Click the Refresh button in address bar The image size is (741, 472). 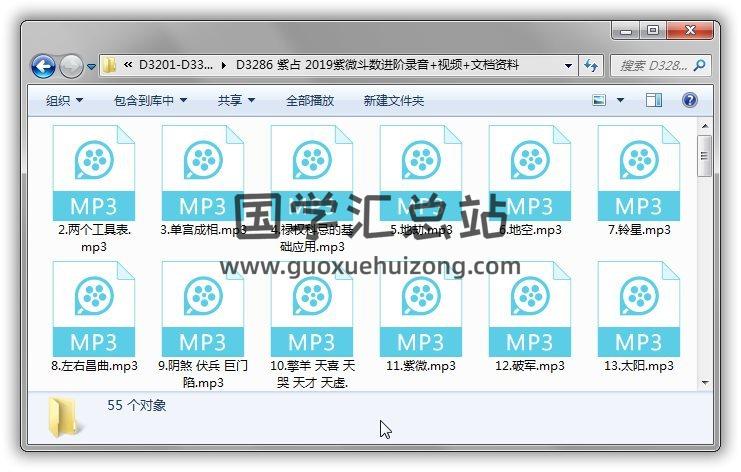point(591,66)
